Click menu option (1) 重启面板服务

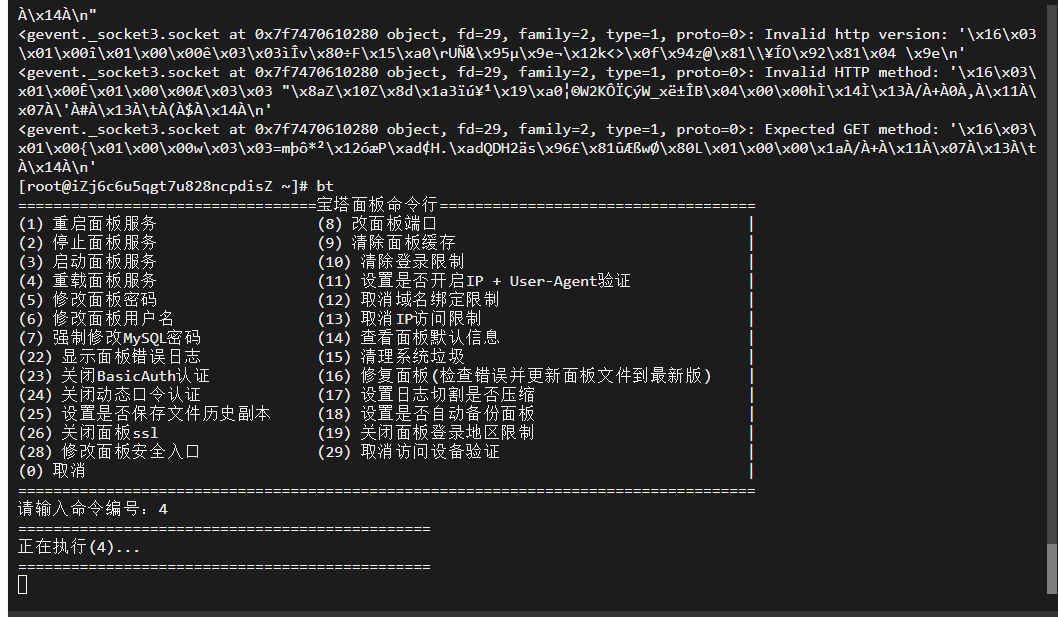pos(88,223)
